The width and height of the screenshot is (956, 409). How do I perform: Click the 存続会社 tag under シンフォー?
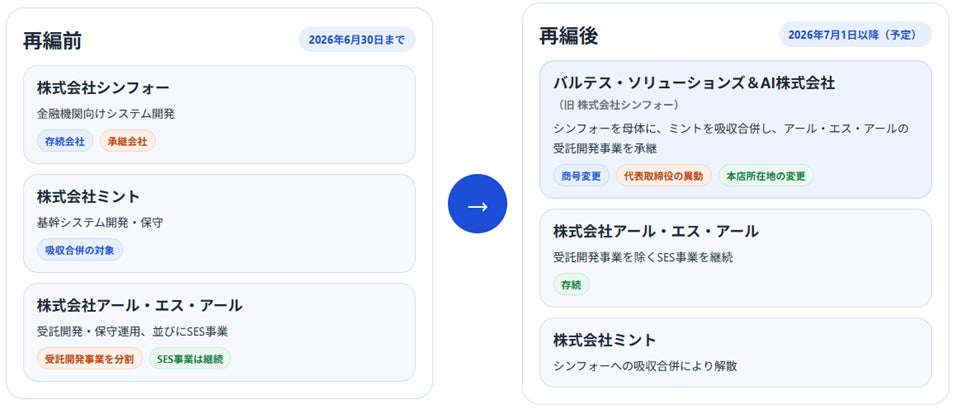coord(65,141)
